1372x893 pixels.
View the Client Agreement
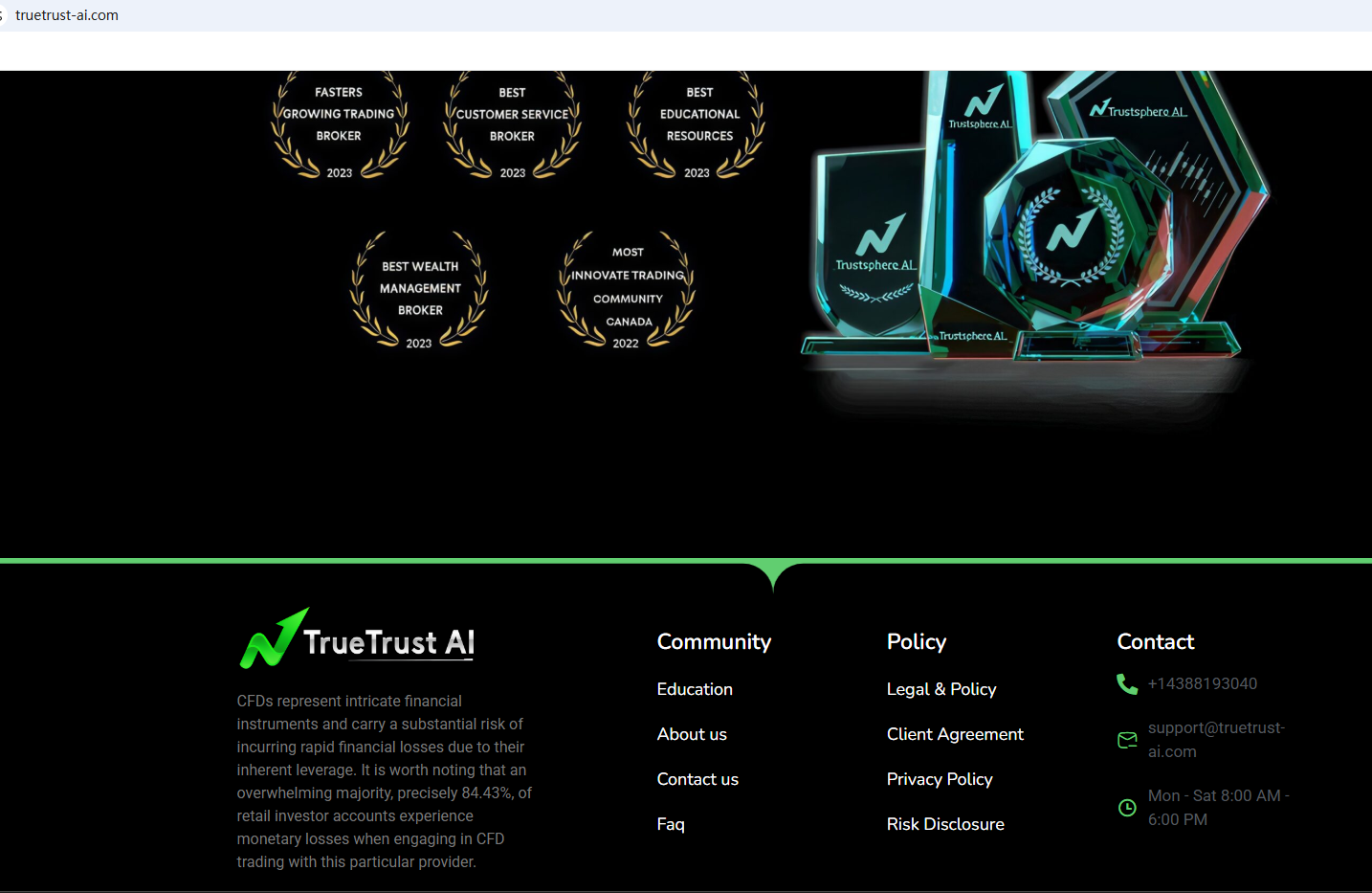pyautogui.click(x=955, y=734)
